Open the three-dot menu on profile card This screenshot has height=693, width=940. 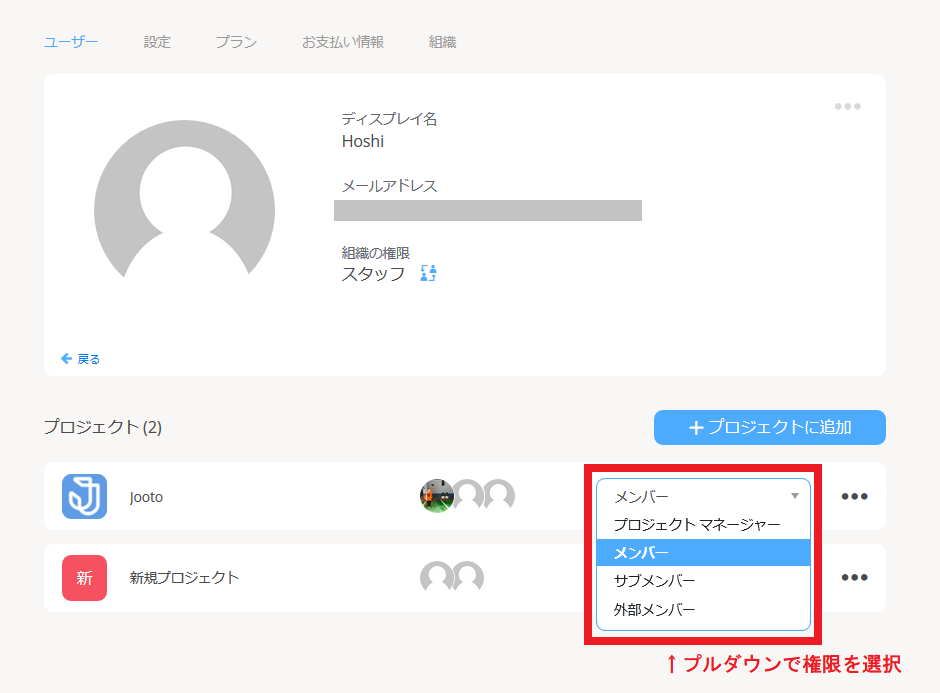pyautogui.click(x=847, y=107)
